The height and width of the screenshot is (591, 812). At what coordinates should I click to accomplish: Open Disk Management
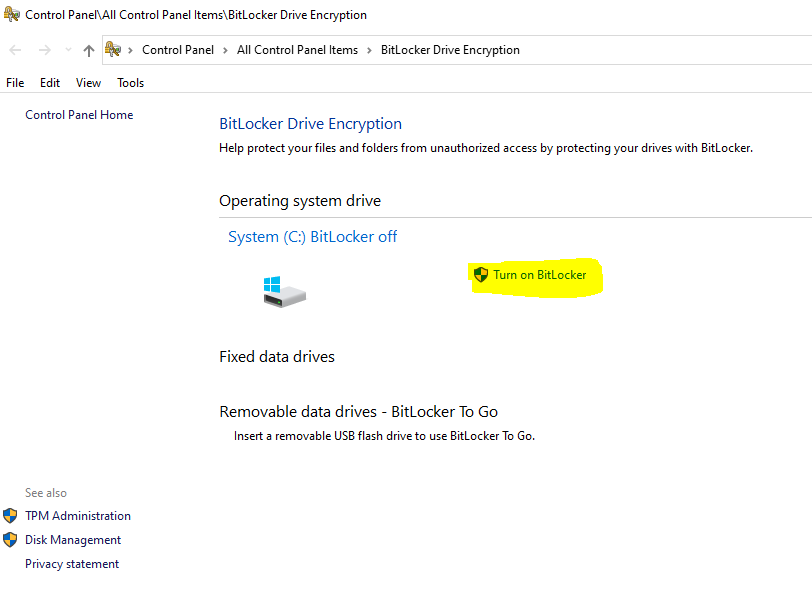click(73, 540)
